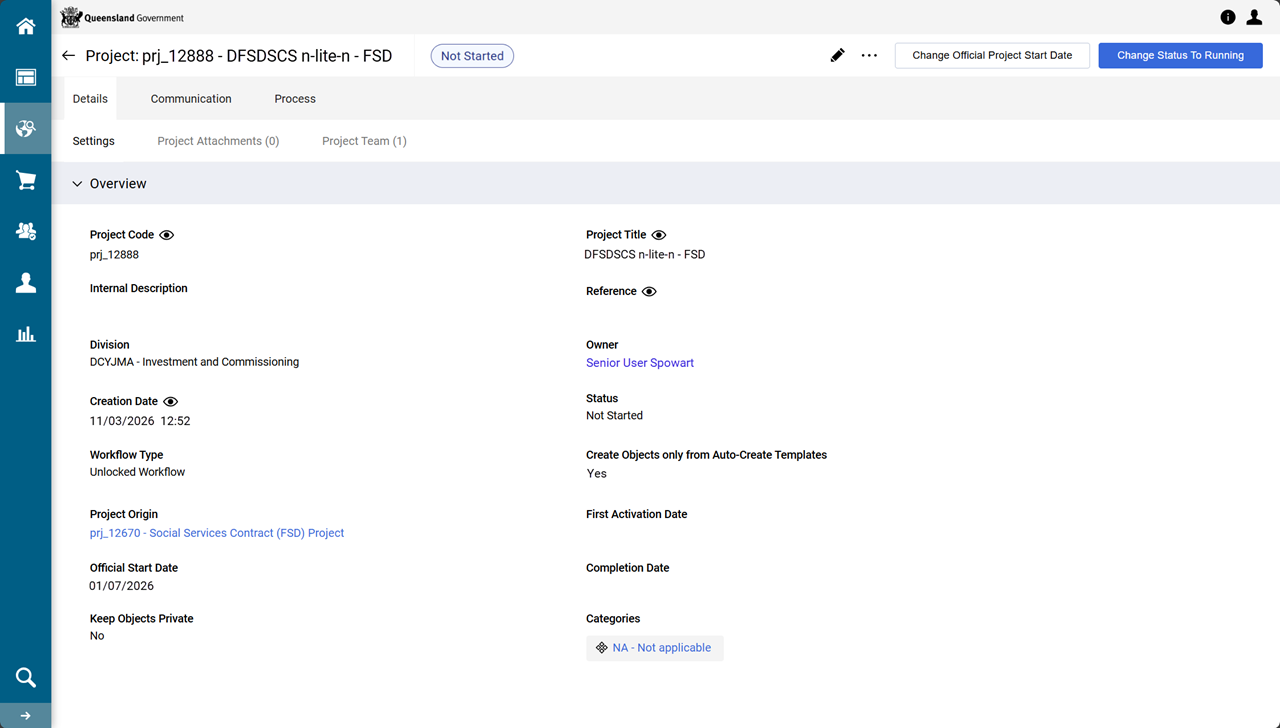Click the user profile icon top right
Screen dimensions: 1280x728
tap(1254, 17)
